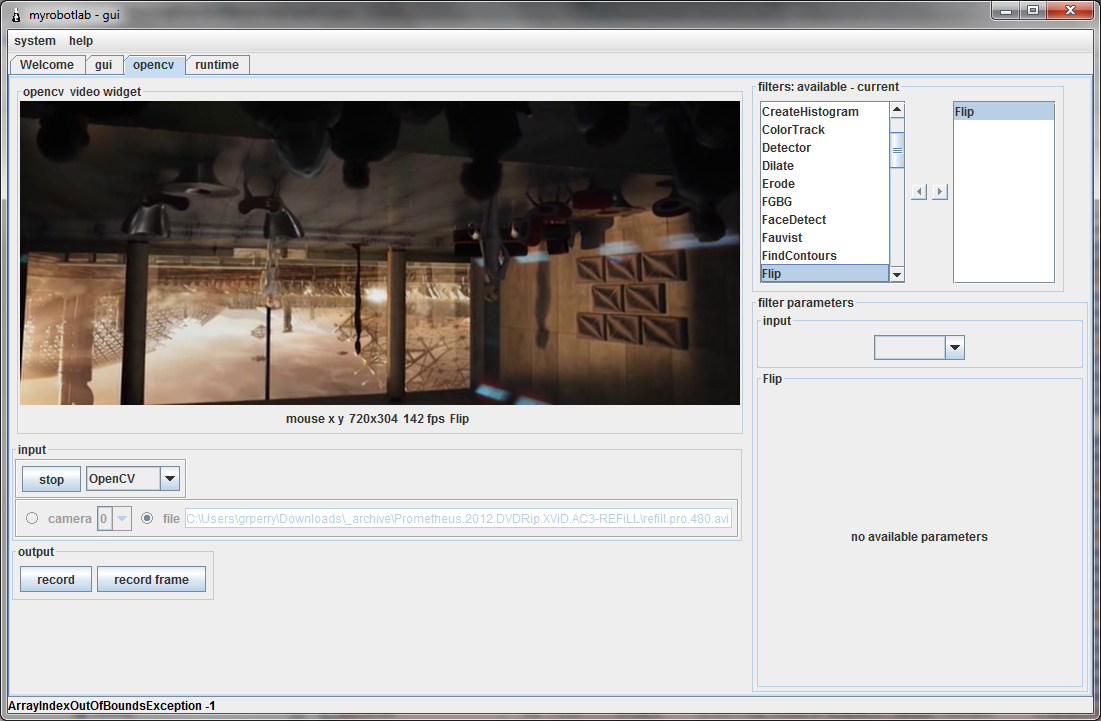Click filter list scroll up arrow

pos(897,110)
